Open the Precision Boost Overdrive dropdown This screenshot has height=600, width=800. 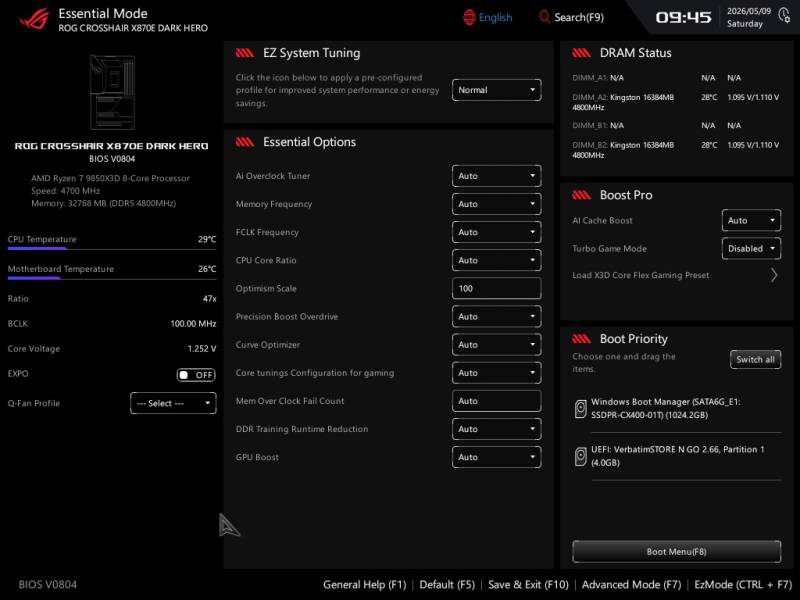496,316
